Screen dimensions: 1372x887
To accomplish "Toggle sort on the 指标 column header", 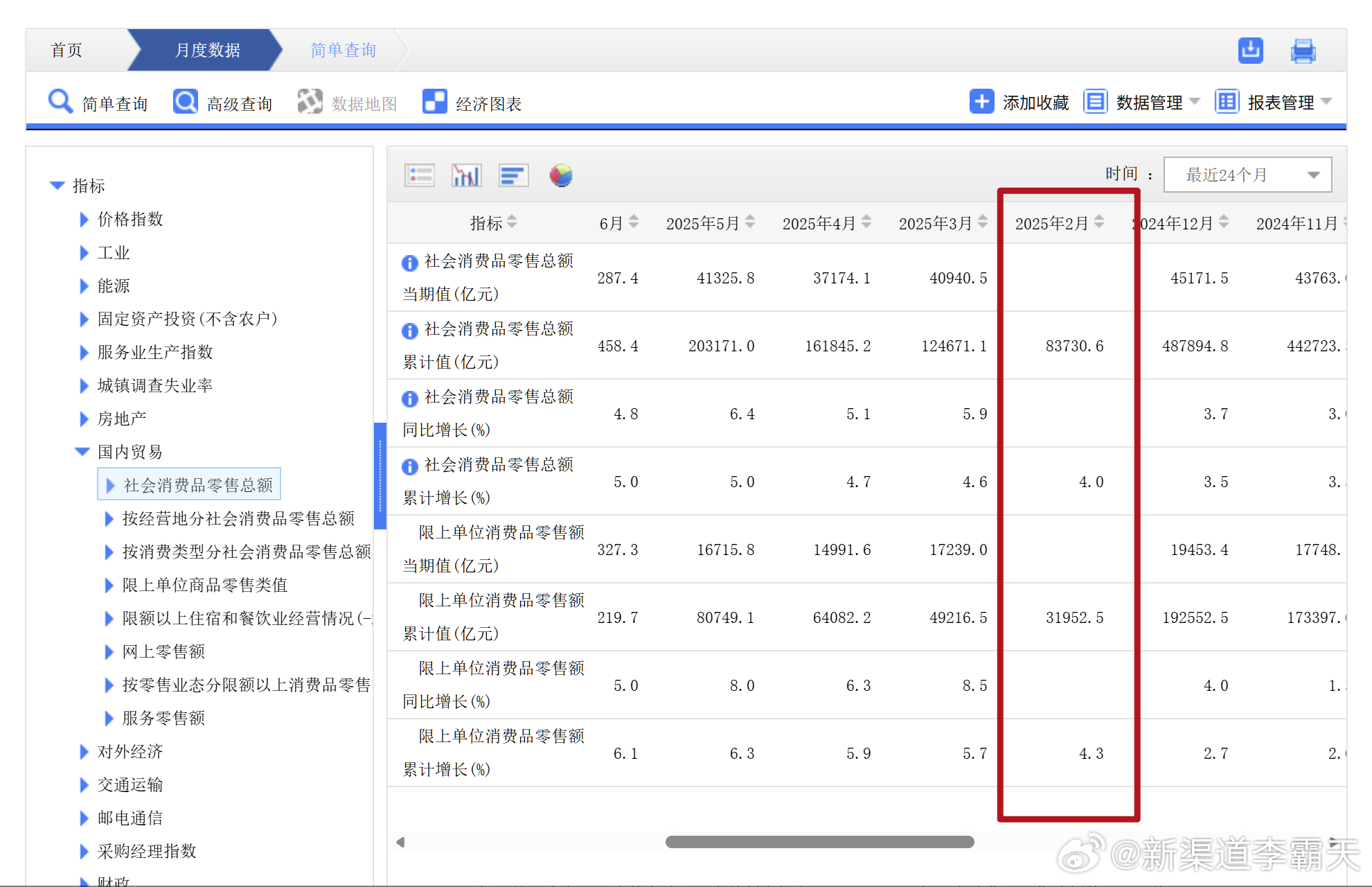I will (x=512, y=222).
